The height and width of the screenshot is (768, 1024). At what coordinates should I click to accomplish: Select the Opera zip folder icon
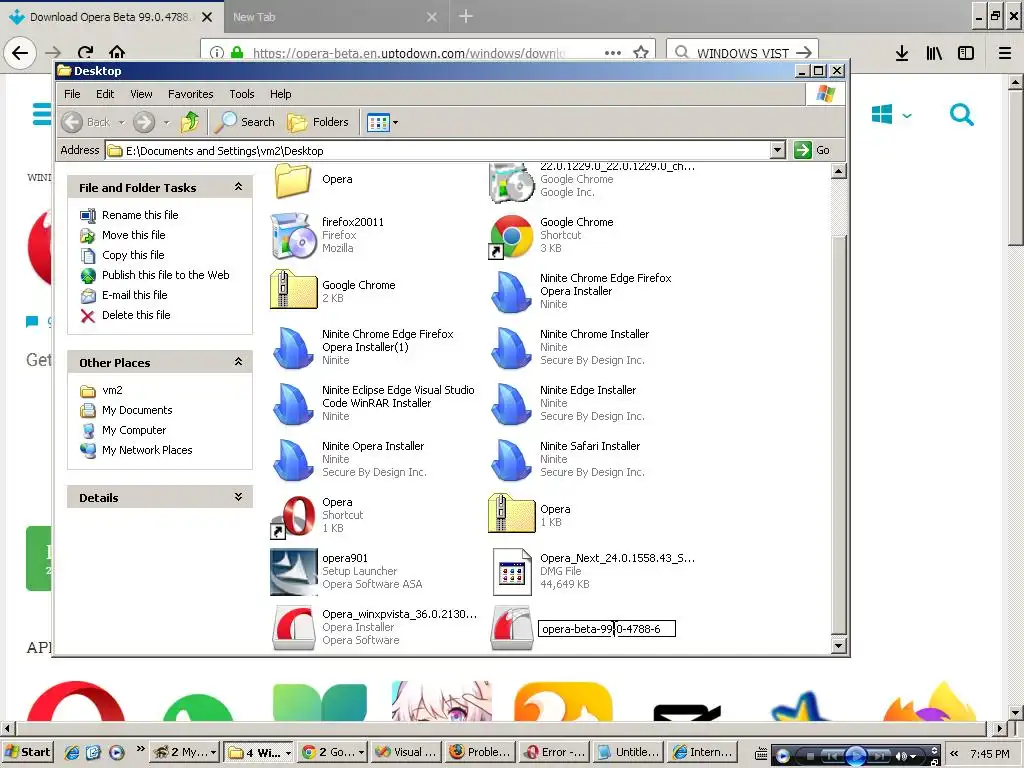pos(512,513)
